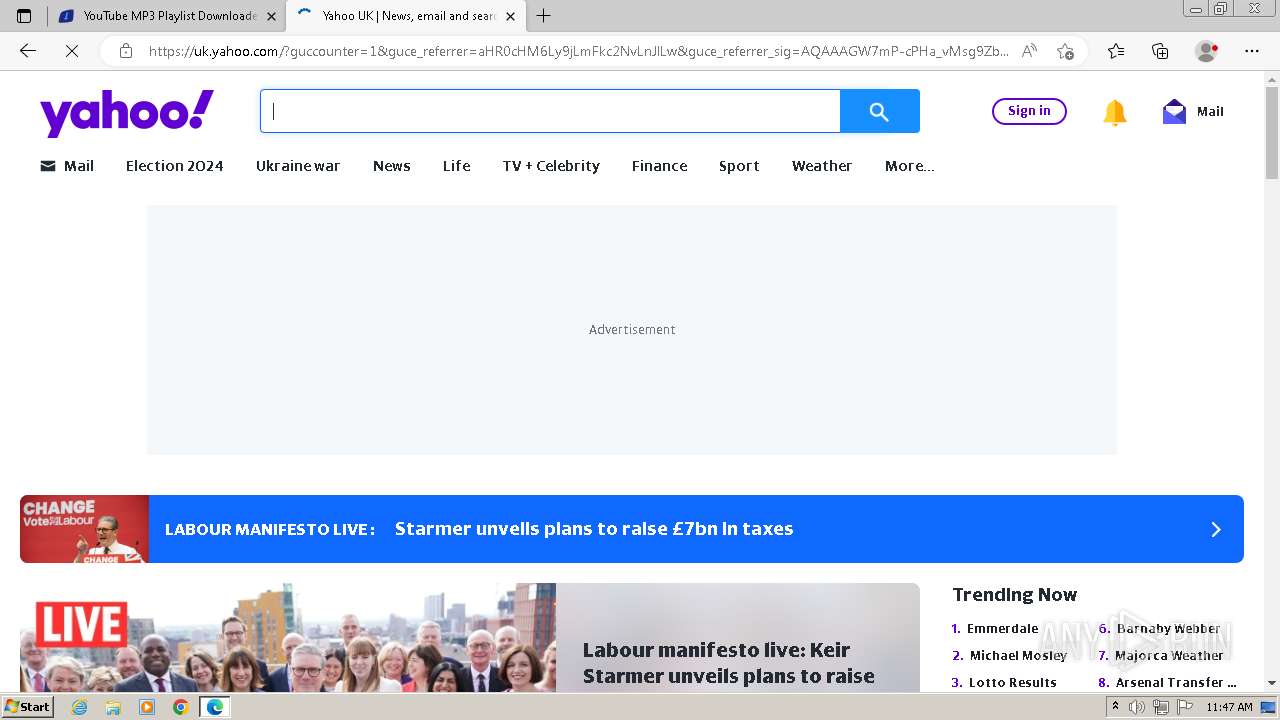Open the browser profile avatar
The width and height of the screenshot is (1280, 720).
coord(1207,51)
